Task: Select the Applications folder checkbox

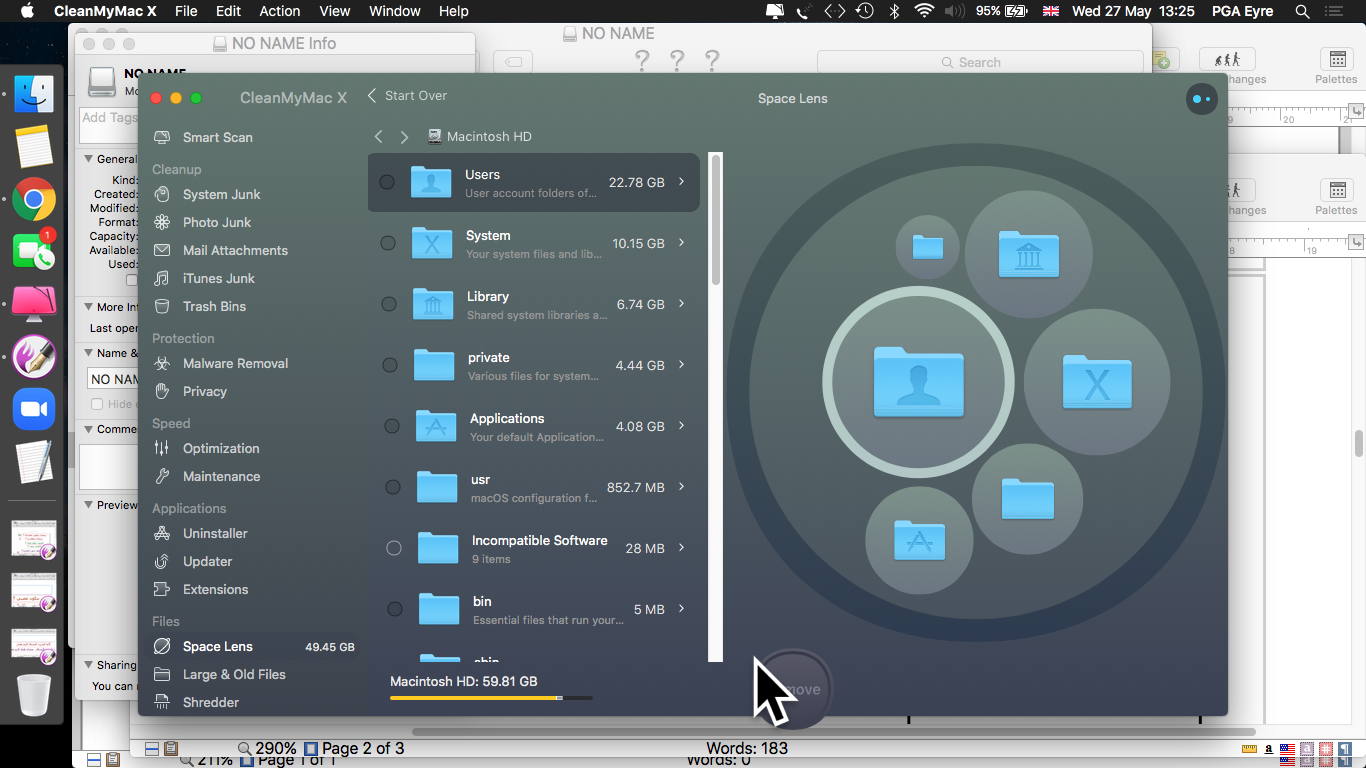Action: (x=392, y=426)
